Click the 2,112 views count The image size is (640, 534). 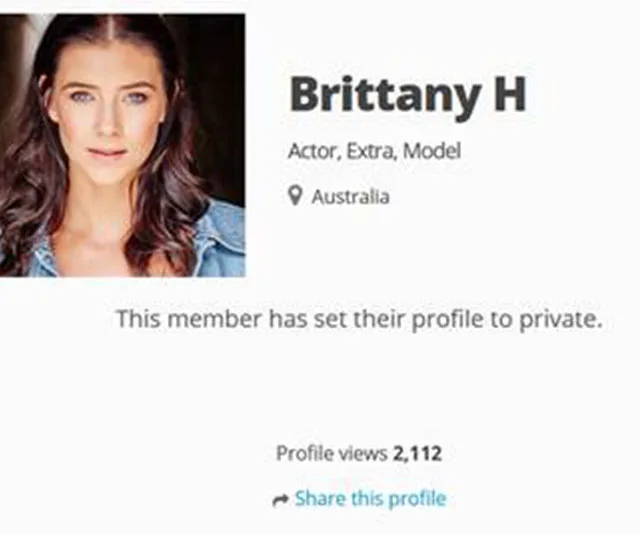tap(417, 454)
